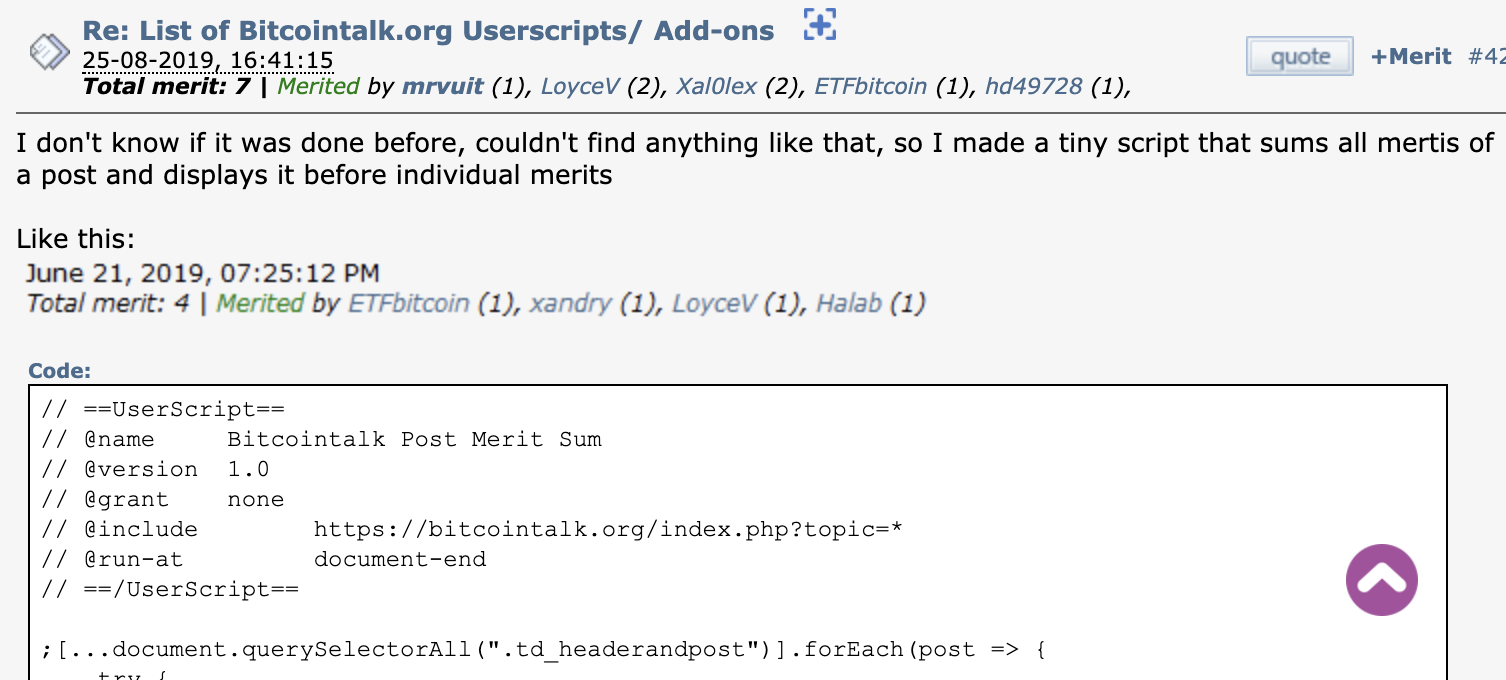
Task: Open the post title link about Userscripts
Action: 428,31
